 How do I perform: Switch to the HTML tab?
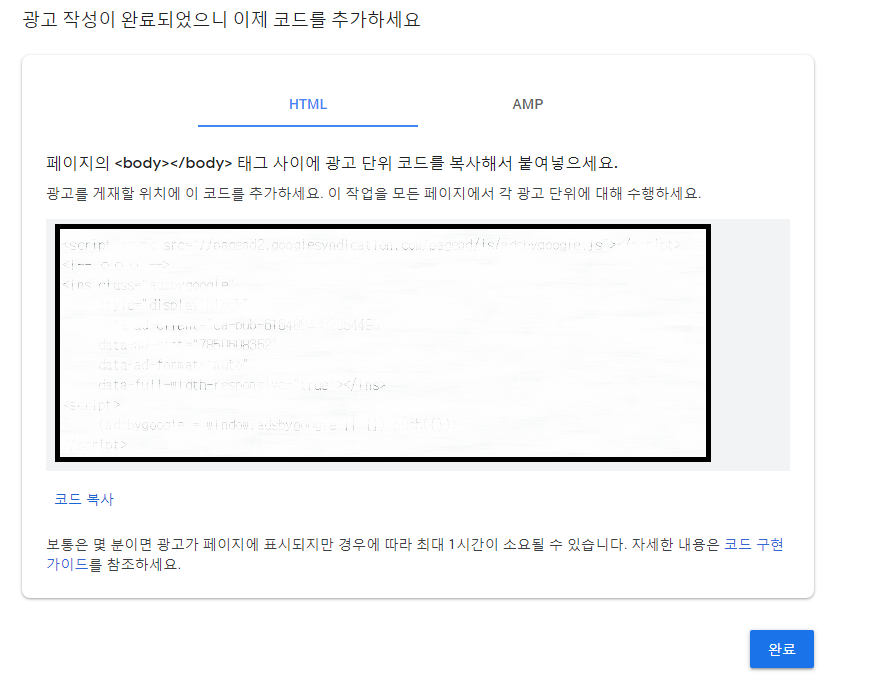pos(308,105)
